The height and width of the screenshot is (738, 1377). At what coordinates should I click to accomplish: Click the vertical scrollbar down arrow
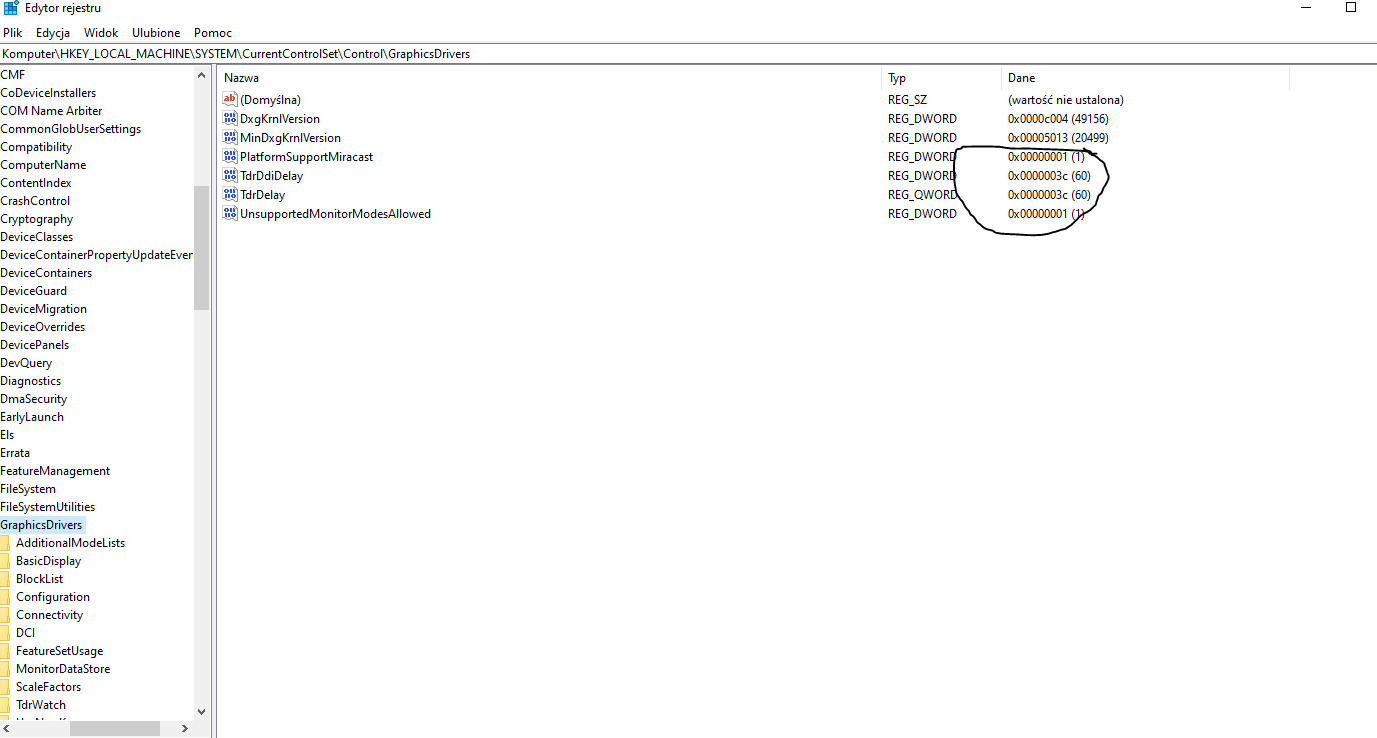click(x=201, y=710)
